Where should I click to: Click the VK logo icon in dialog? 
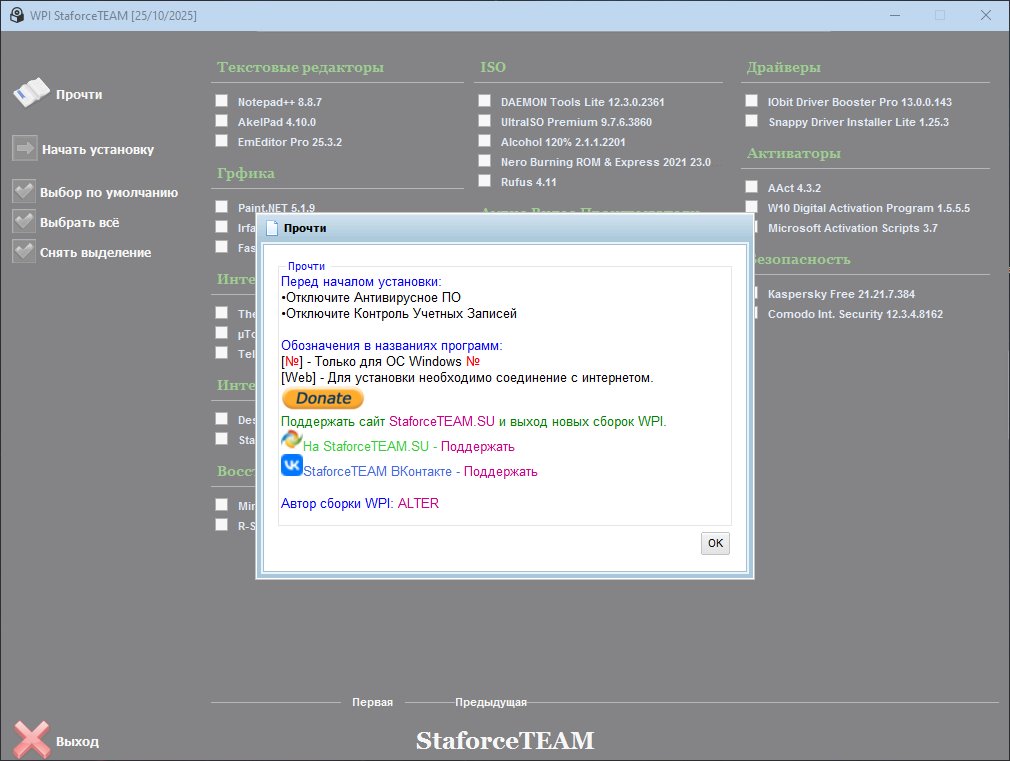292,466
